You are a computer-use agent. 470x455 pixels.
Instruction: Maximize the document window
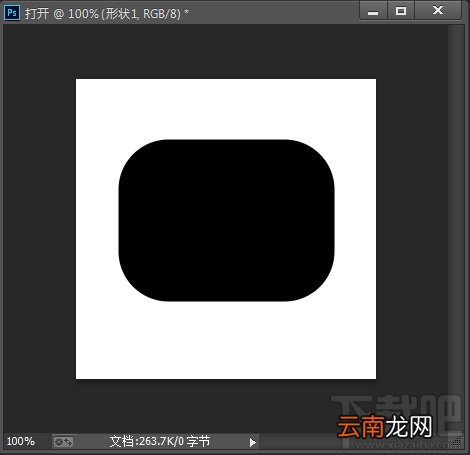pyautogui.click(x=401, y=11)
